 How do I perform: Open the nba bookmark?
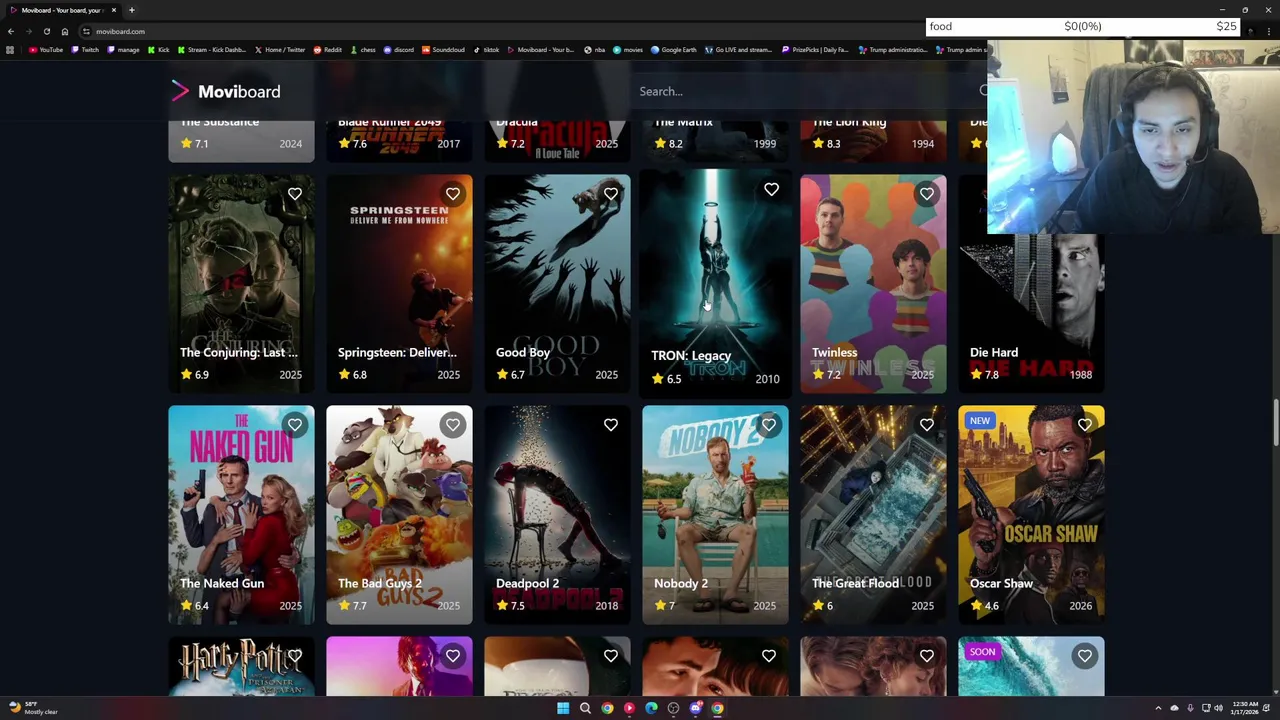(x=595, y=50)
